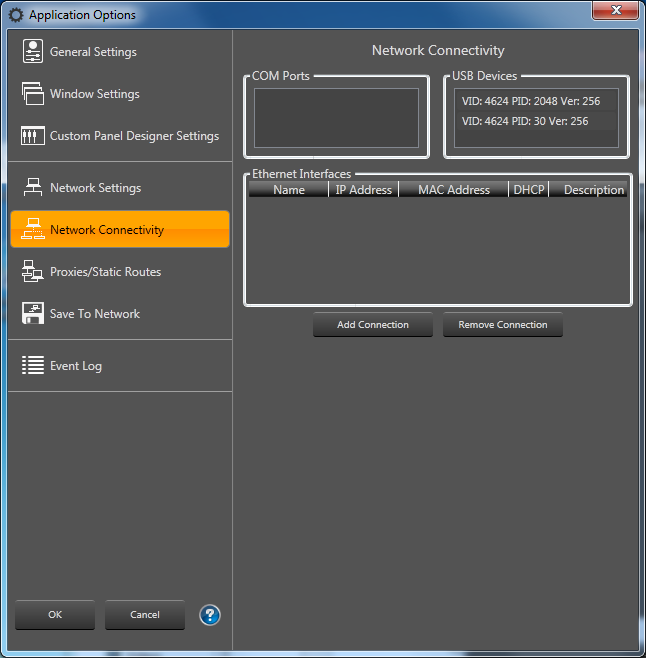Close the Application Options dialog

click(615, 10)
